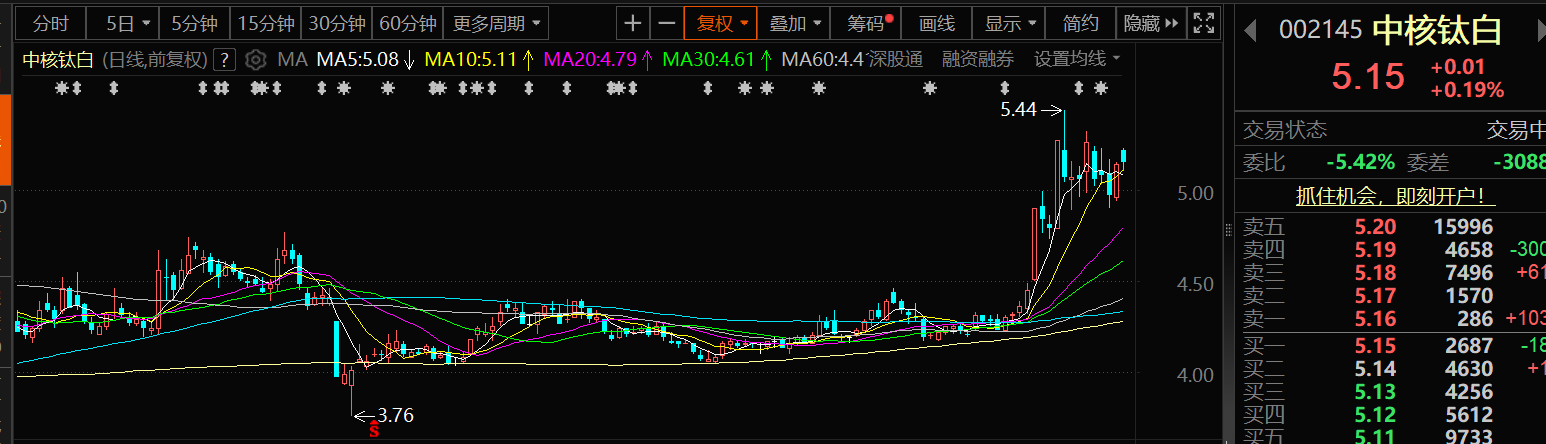Hide side panel using 隐藏 button
This screenshot has width=1546, height=444.
point(1150,23)
